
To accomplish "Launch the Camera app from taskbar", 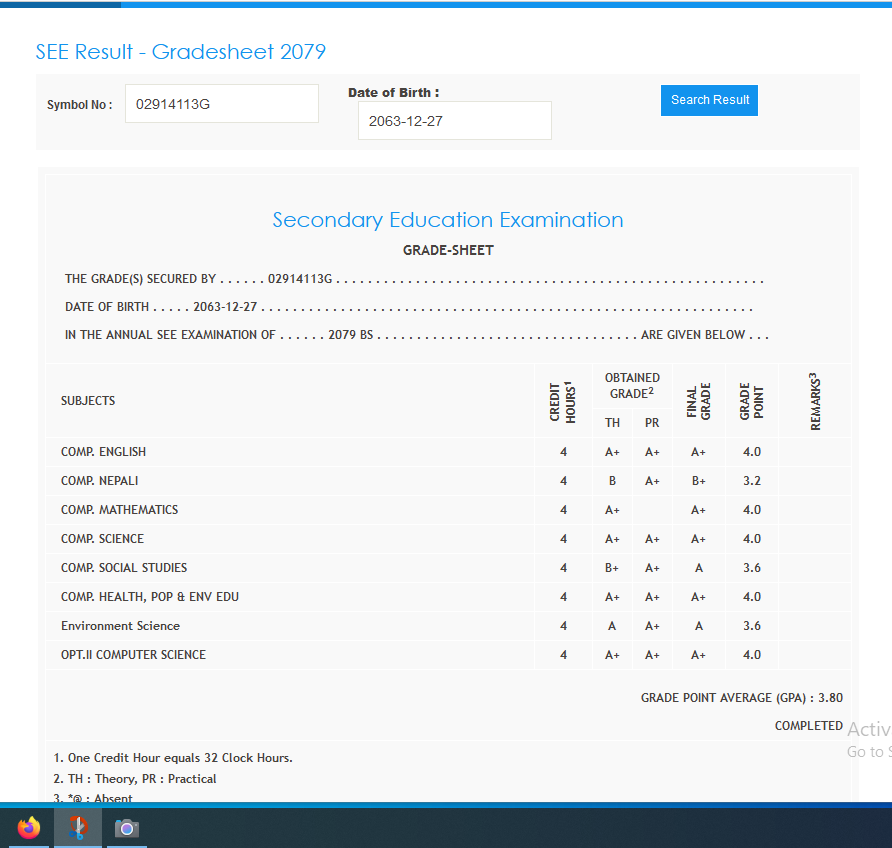I will pos(126,828).
